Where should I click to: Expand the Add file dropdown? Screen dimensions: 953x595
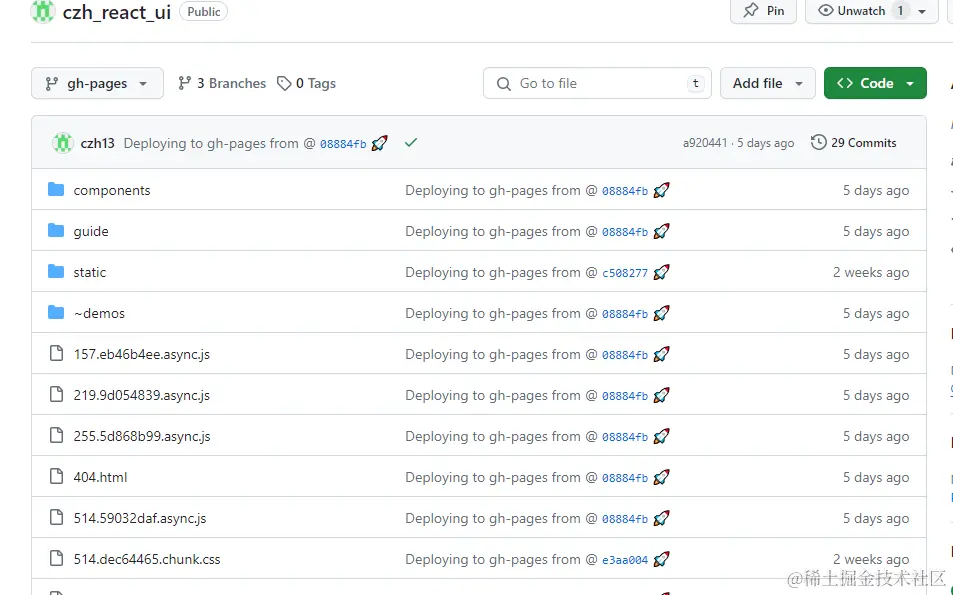pos(768,83)
